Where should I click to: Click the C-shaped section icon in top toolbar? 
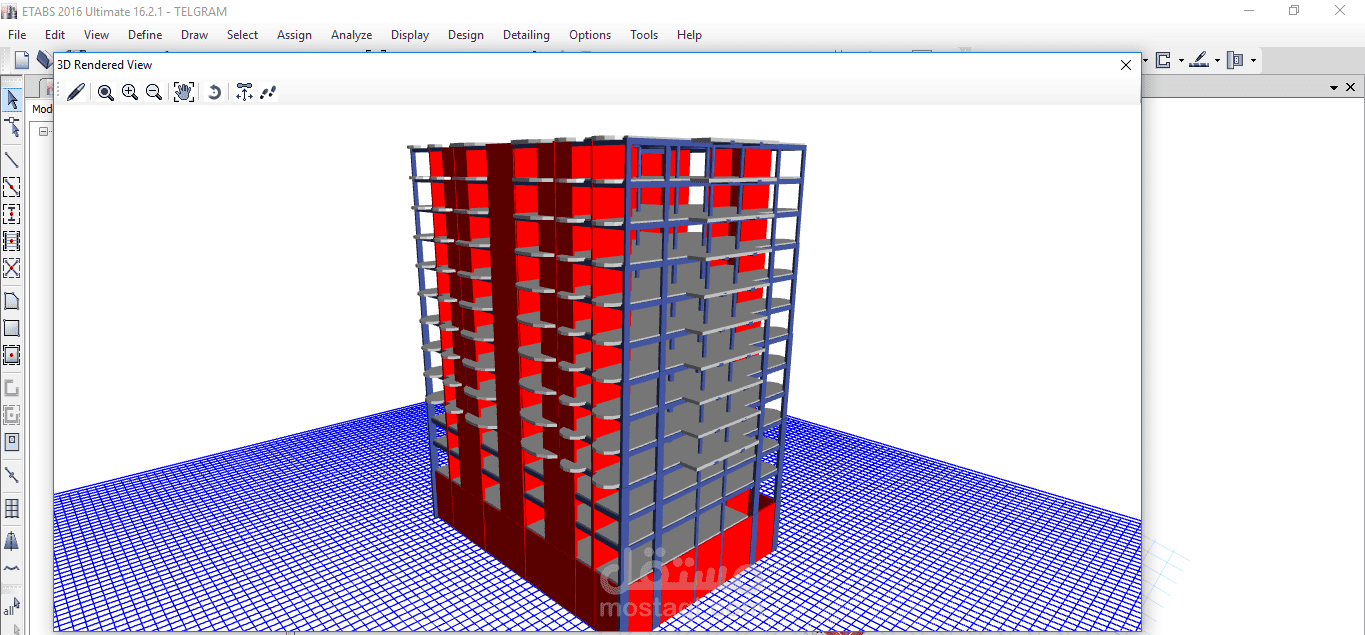pos(1163,60)
